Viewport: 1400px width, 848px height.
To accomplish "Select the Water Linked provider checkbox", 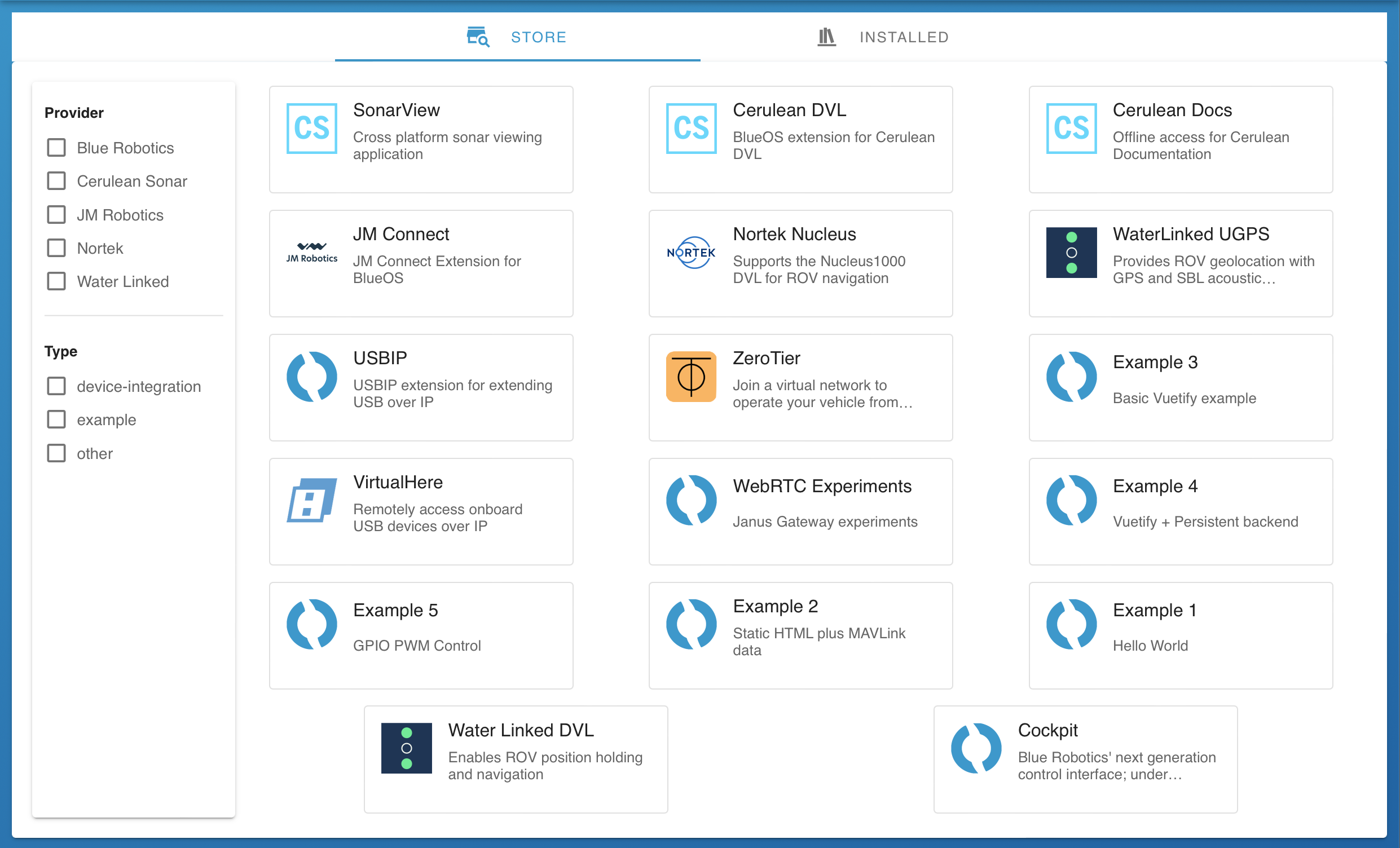I will pyautogui.click(x=56, y=281).
